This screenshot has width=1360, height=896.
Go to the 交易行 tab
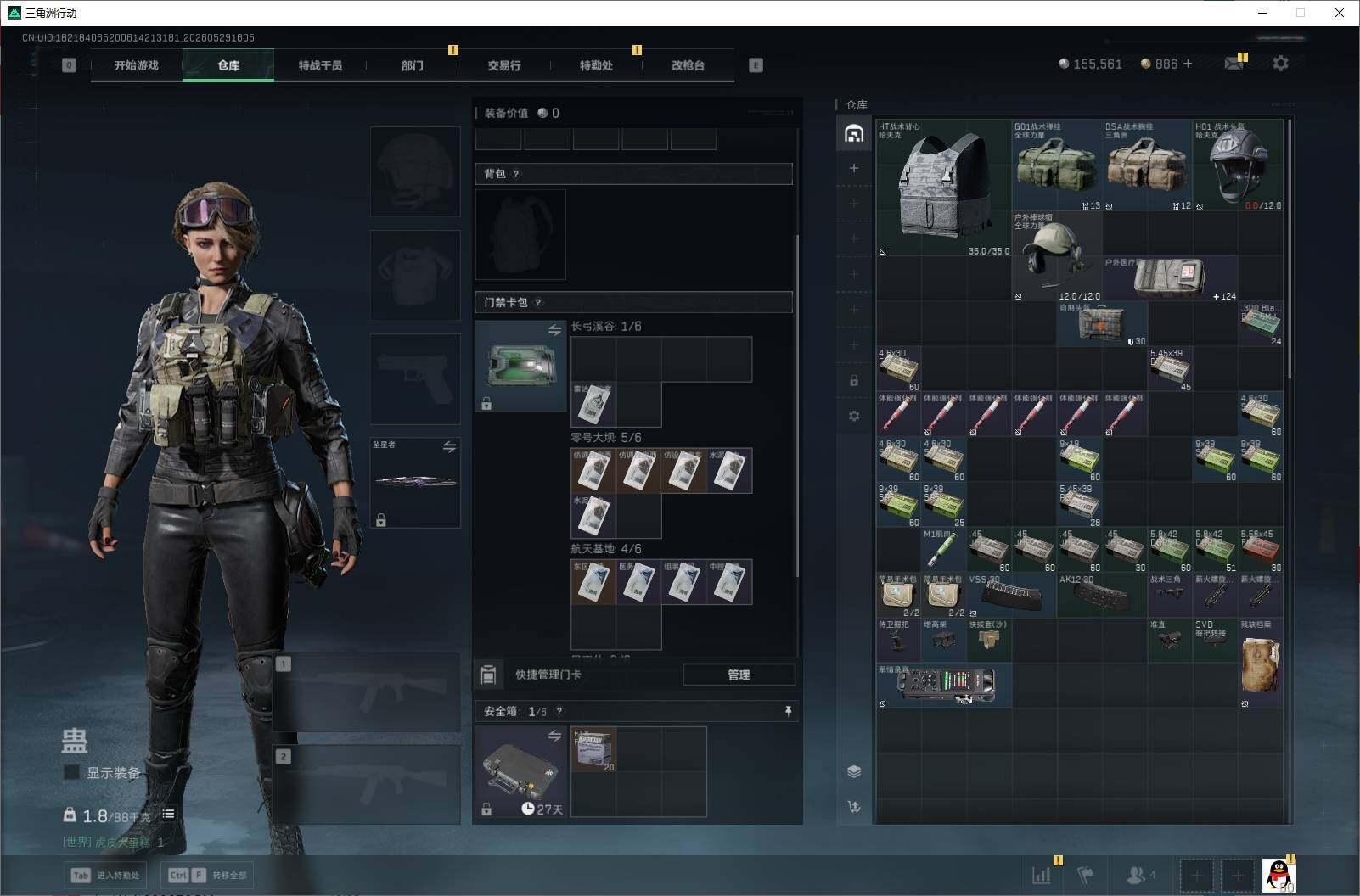(x=504, y=65)
